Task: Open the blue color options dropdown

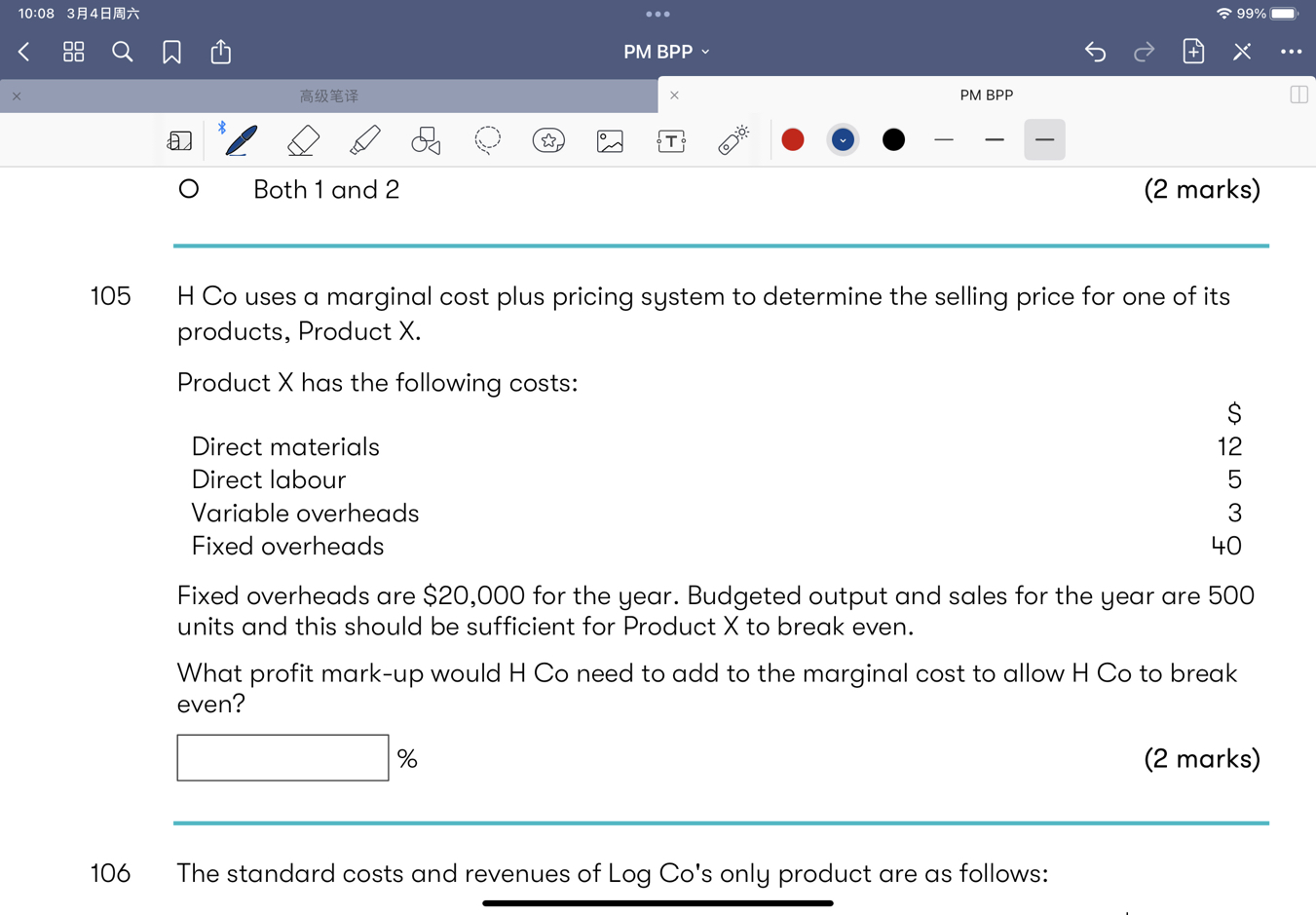Action: 843,140
